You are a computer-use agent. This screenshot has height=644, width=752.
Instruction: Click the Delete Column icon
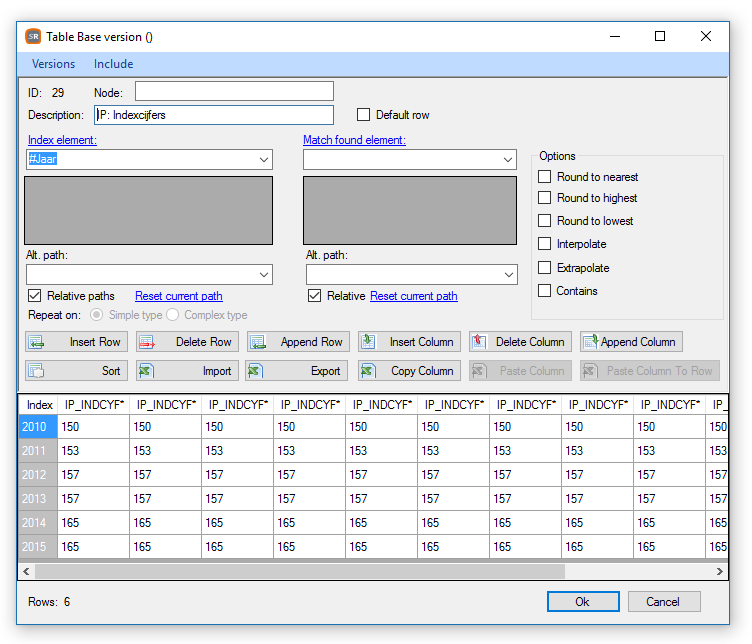tap(479, 342)
